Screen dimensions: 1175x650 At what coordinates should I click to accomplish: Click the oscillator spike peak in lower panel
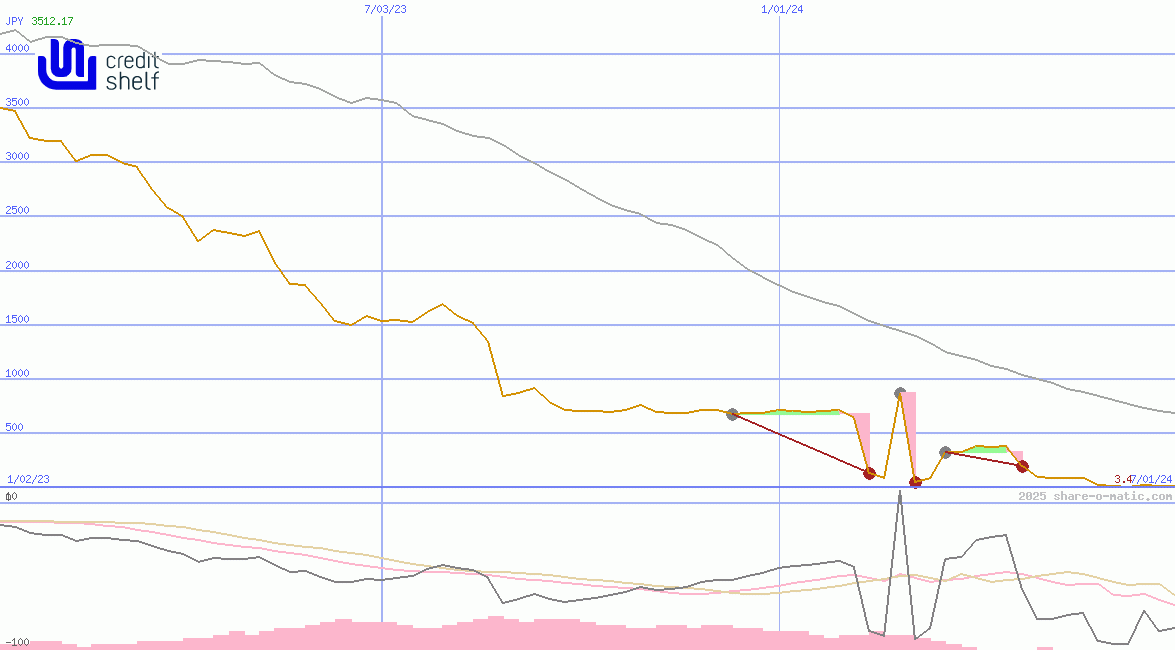[900, 493]
